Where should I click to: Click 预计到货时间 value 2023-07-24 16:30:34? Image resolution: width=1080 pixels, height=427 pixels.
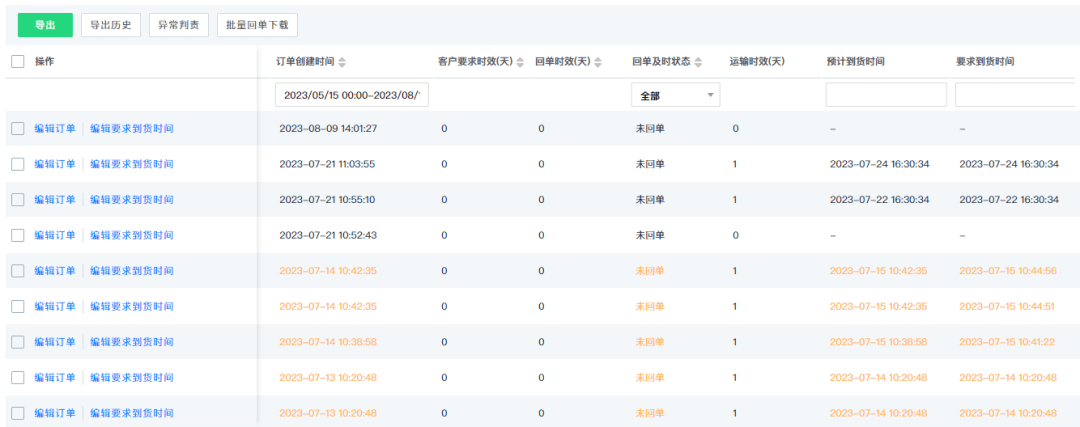[x=880, y=164]
